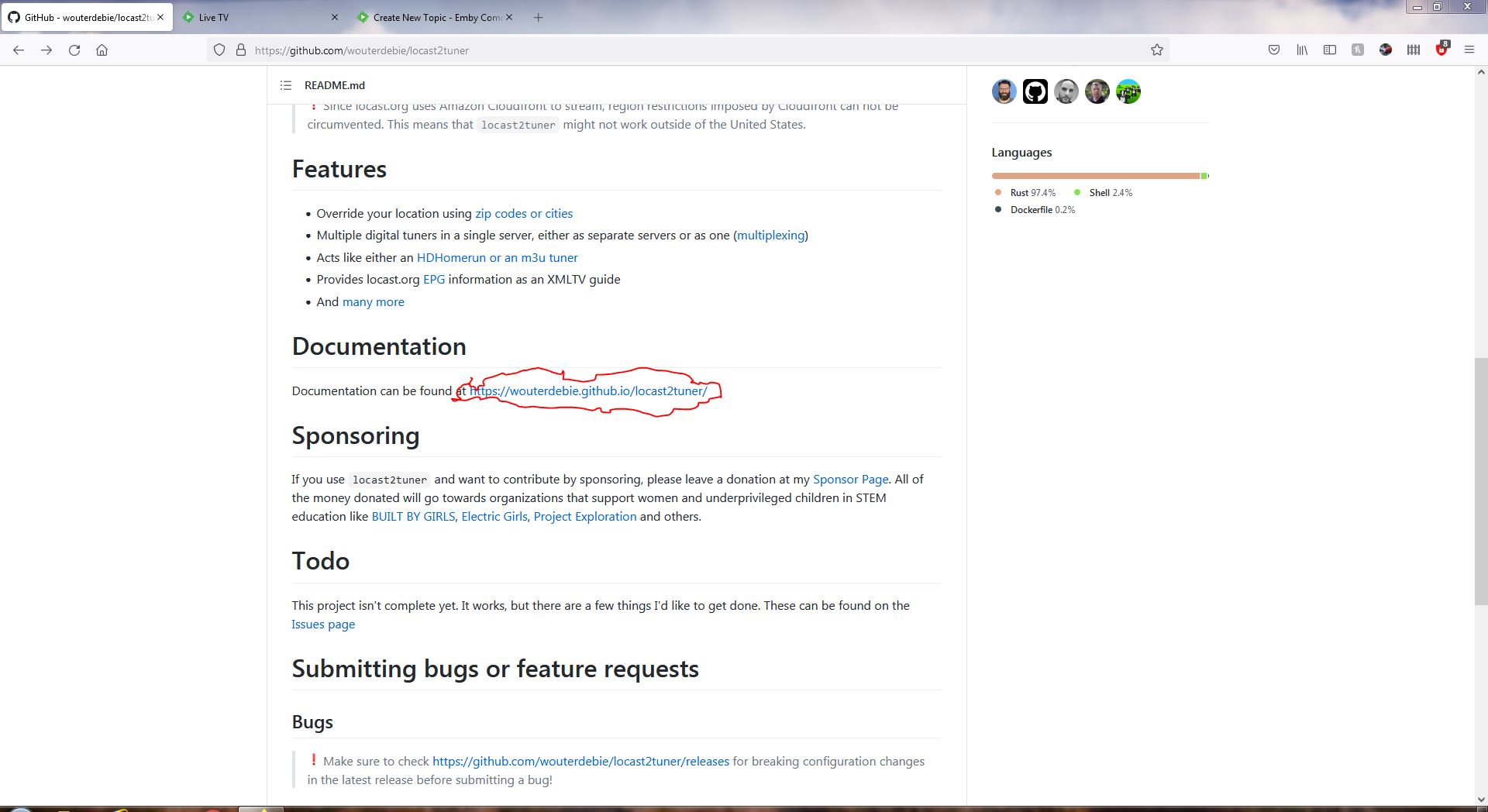Close the Live TV tab
The height and width of the screenshot is (812, 1488).
(x=334, y=17)
